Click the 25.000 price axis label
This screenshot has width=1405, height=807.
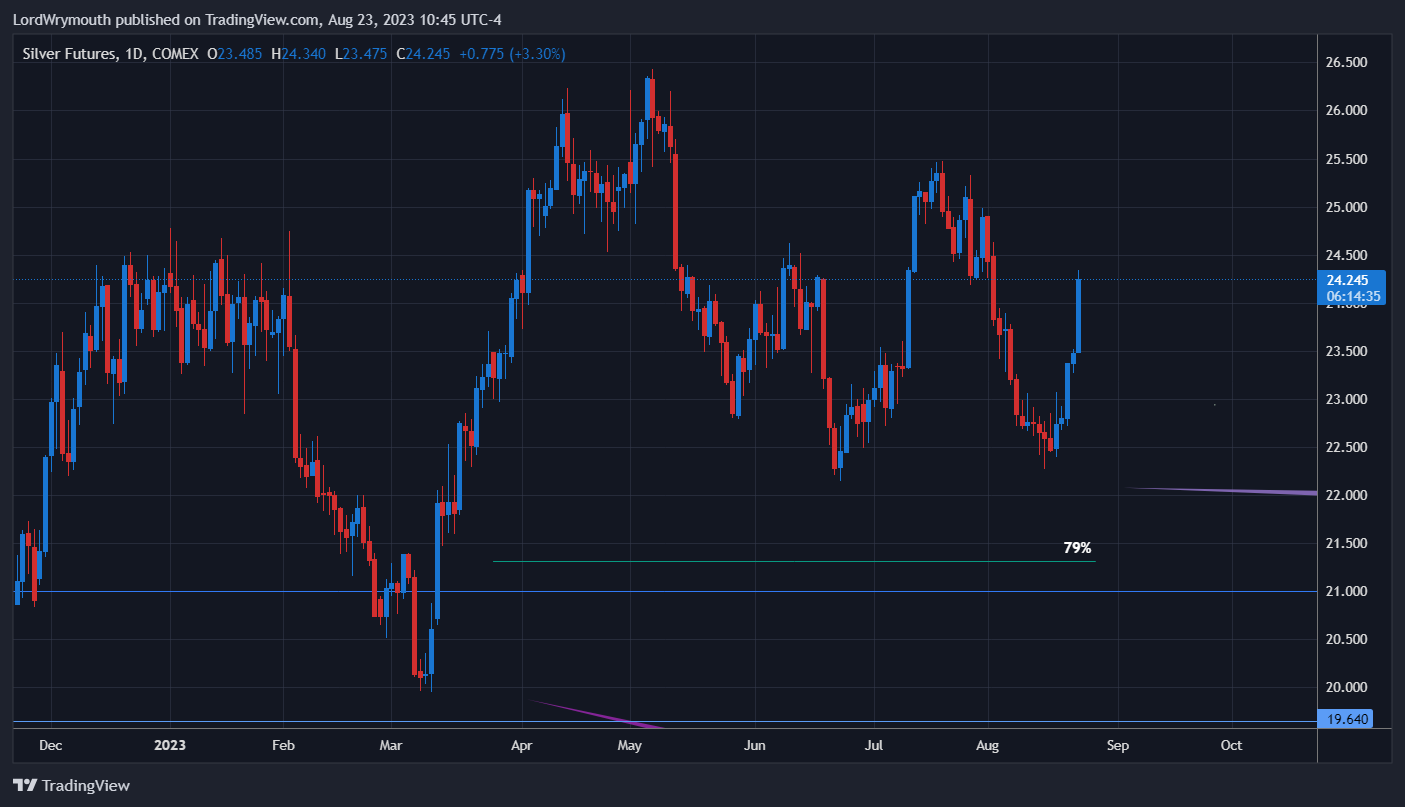(1346, 207)
